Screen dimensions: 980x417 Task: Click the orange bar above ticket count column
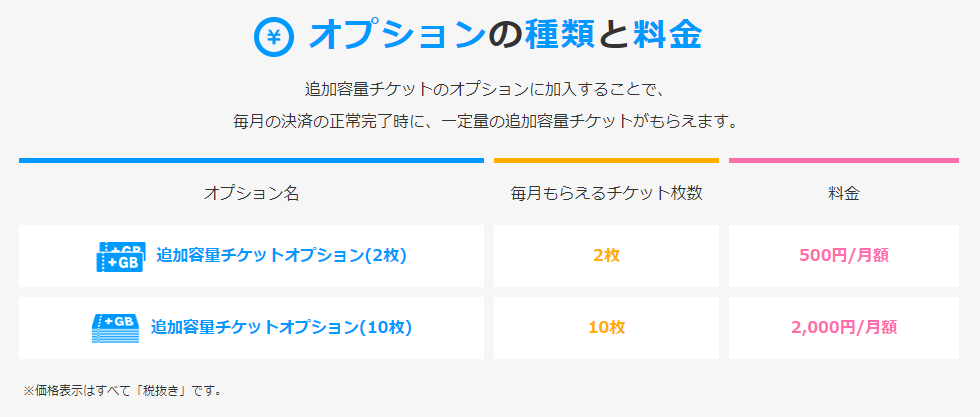606,161
